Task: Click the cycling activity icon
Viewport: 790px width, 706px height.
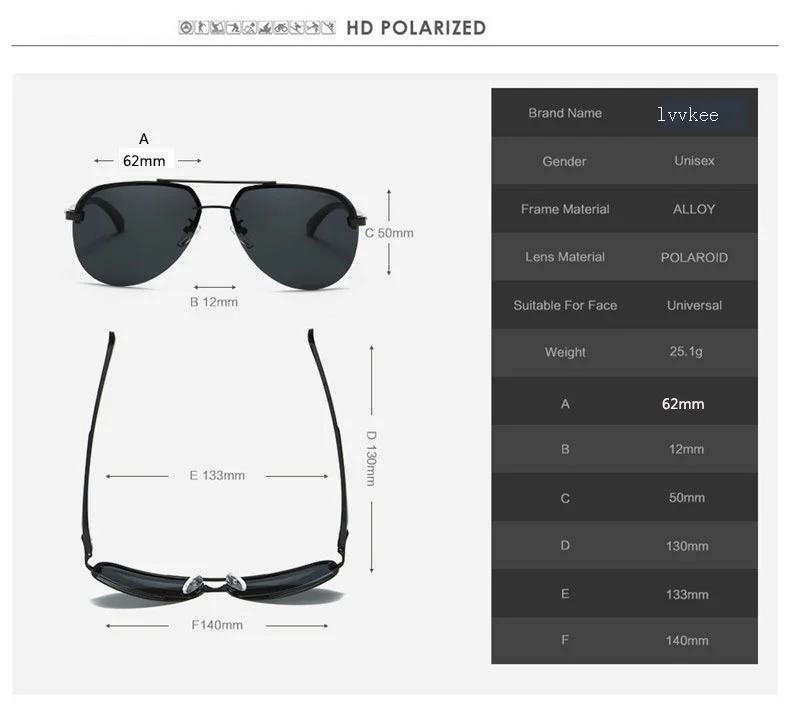Action: (x=281, y=28)
